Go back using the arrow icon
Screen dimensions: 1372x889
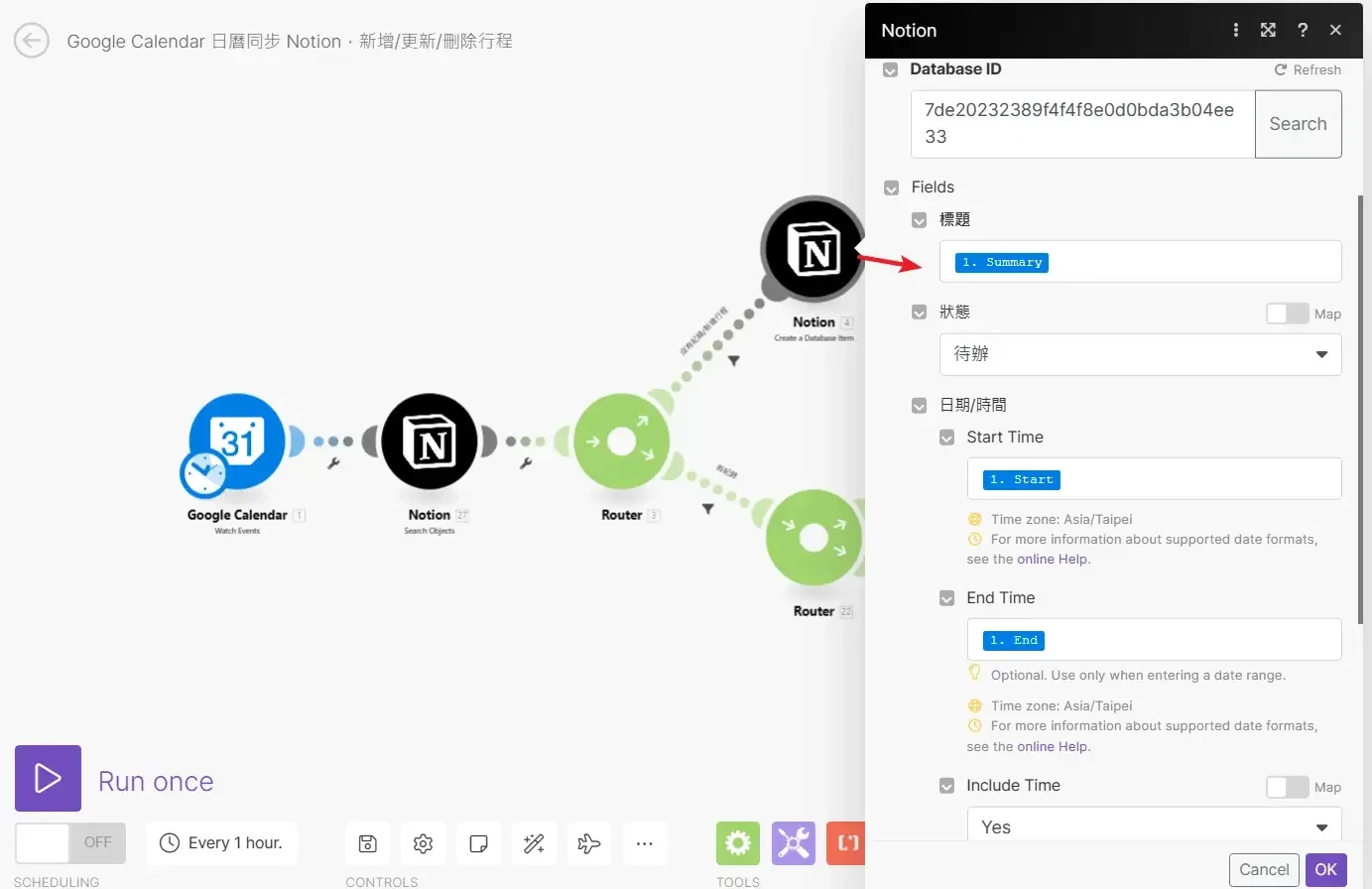tap(32, 41)
